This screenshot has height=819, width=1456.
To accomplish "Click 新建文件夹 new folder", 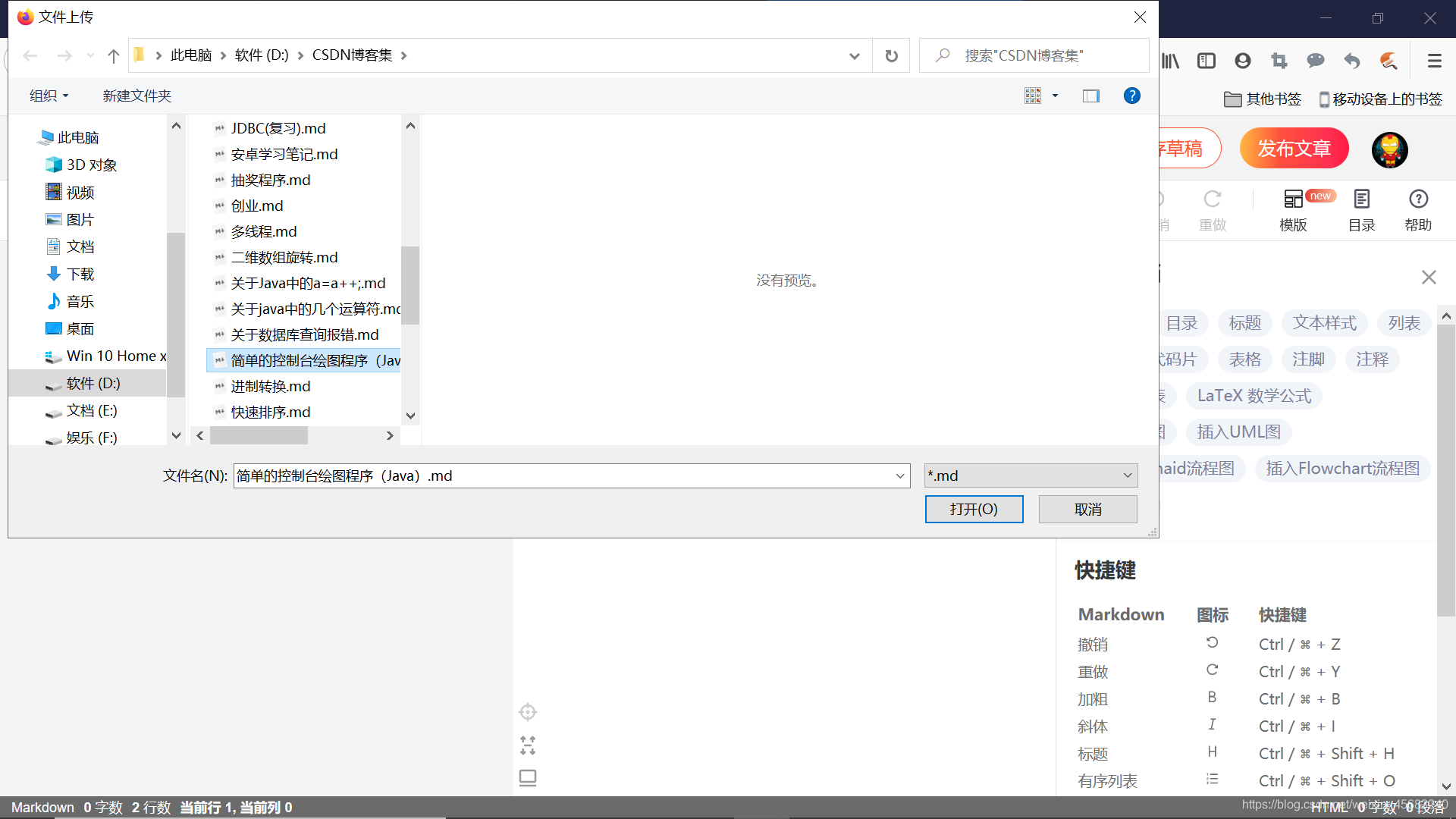I will point(137,96).
